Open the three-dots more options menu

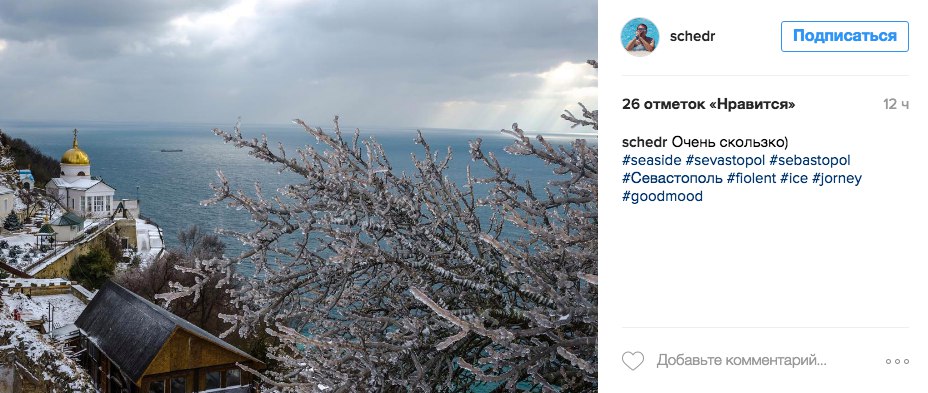[897, 361]
